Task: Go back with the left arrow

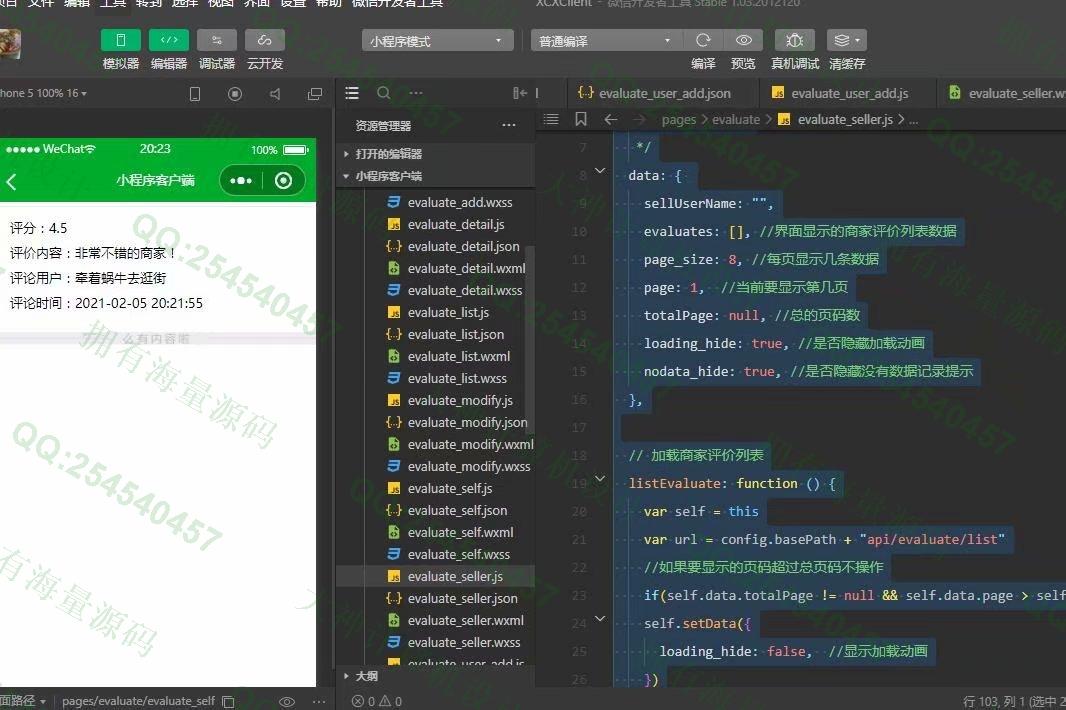Action: 611,119
